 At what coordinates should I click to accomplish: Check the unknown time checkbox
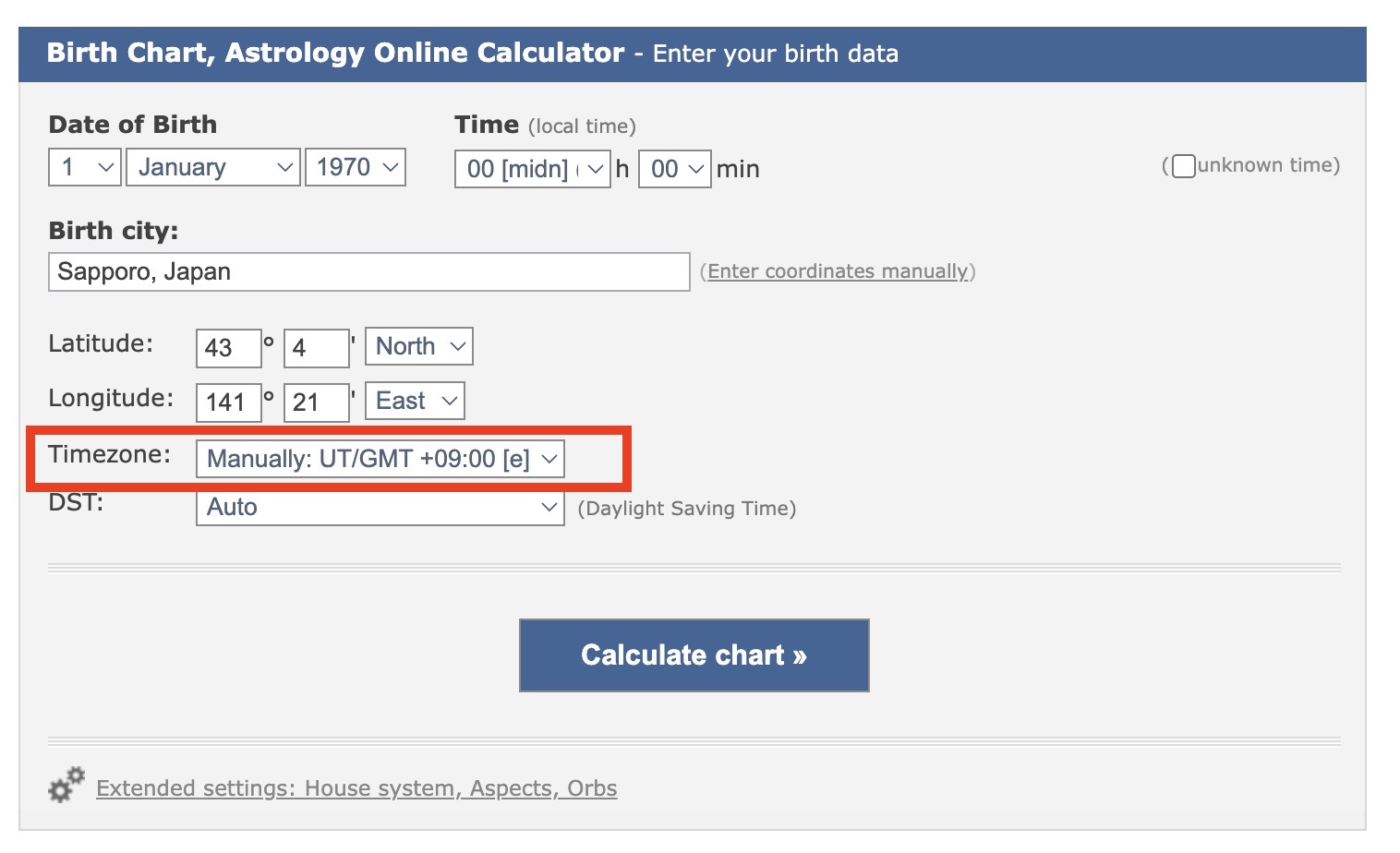(1183, 166)
